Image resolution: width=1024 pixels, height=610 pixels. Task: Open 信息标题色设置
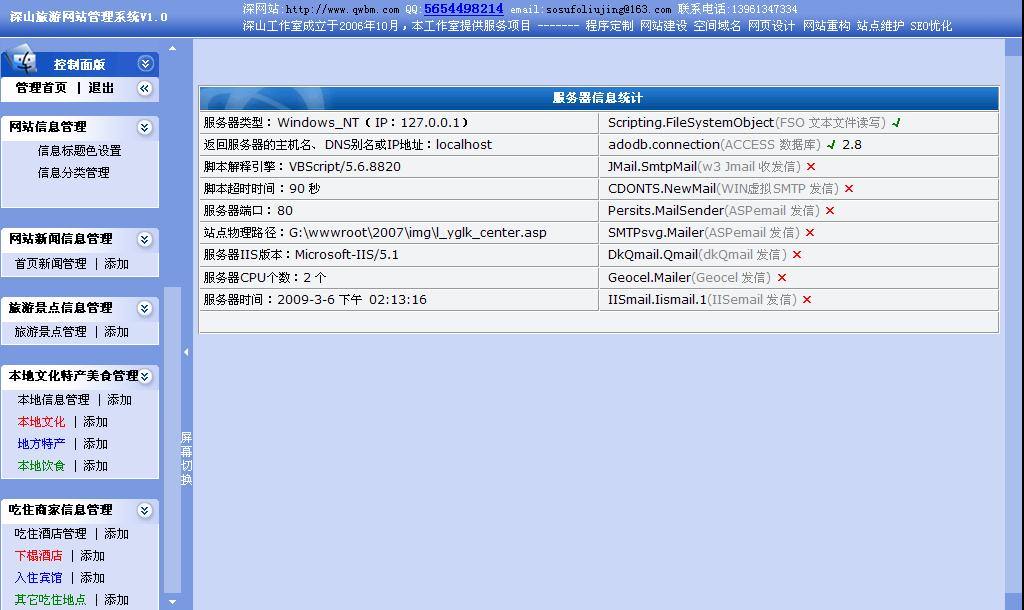[x=79, y=151]
